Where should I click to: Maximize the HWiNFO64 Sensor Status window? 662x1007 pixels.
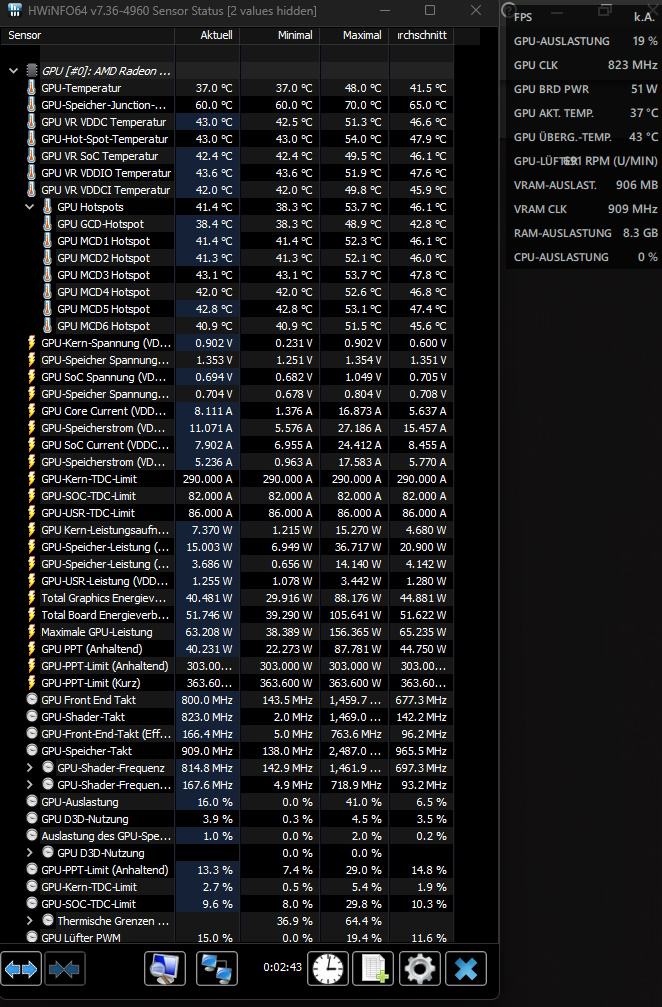coord(430,10)
